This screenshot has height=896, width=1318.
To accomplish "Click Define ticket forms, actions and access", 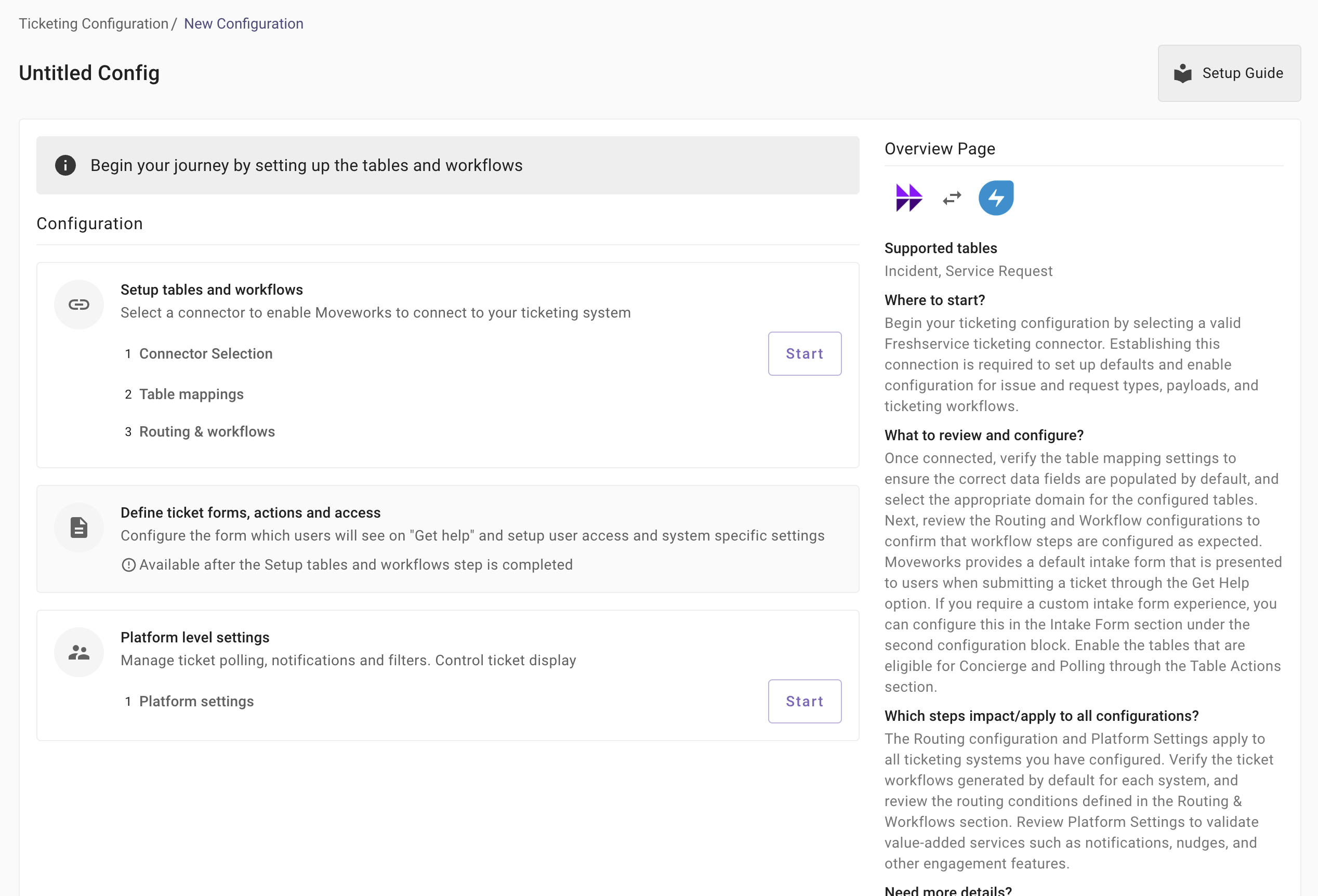I will tap(250, 512).
